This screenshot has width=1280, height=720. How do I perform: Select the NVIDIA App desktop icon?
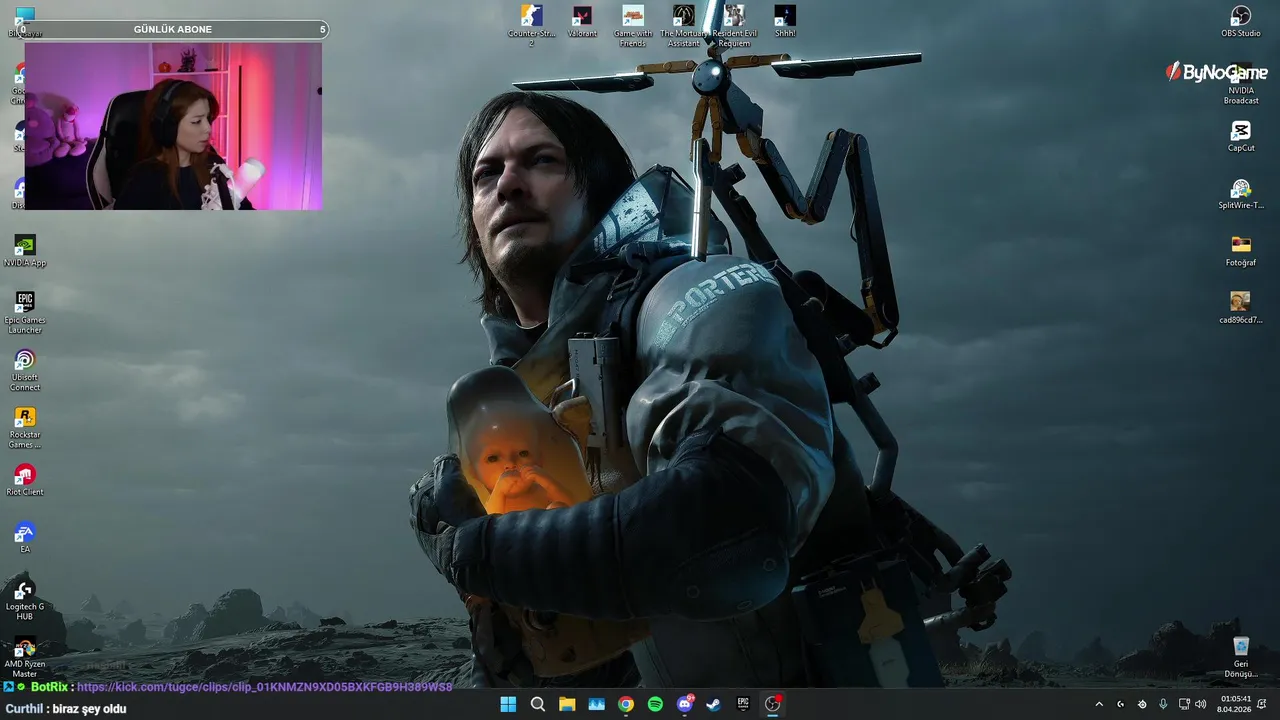25,251
